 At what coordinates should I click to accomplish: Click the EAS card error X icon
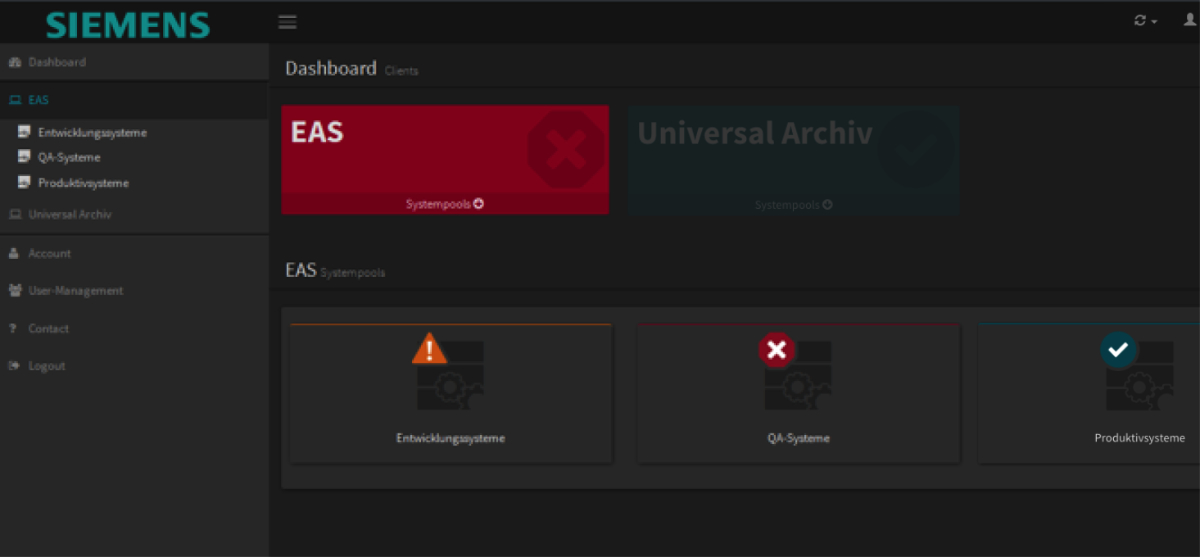pos(567,151)
